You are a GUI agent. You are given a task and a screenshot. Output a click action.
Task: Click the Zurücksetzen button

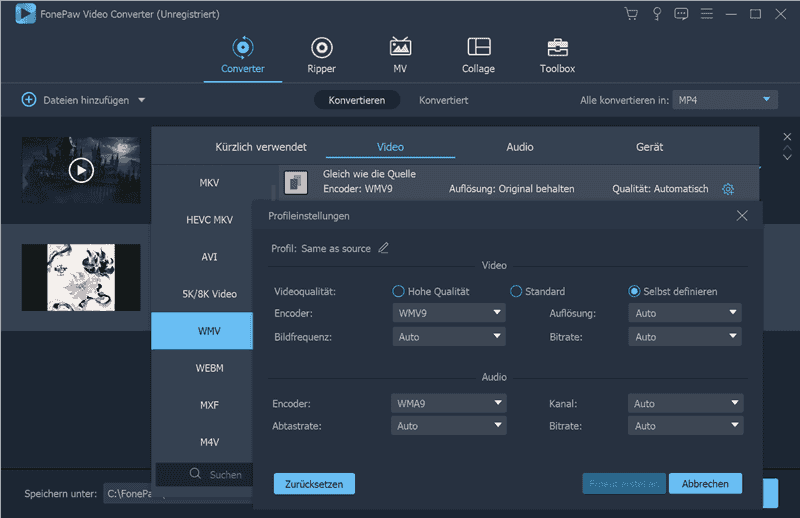pos(314,483)
